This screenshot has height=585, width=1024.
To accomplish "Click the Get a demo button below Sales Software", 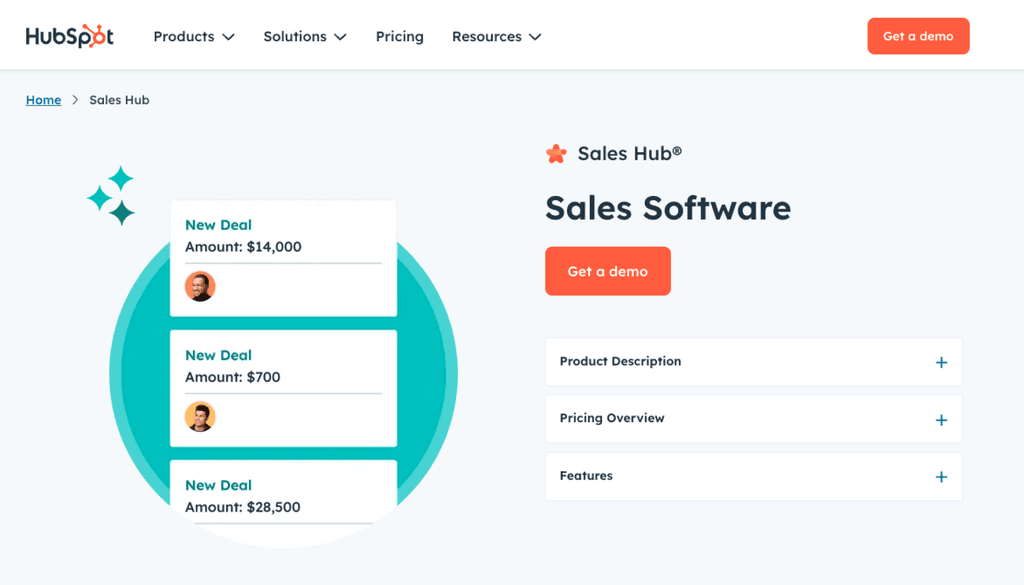I will pos(607,270).
